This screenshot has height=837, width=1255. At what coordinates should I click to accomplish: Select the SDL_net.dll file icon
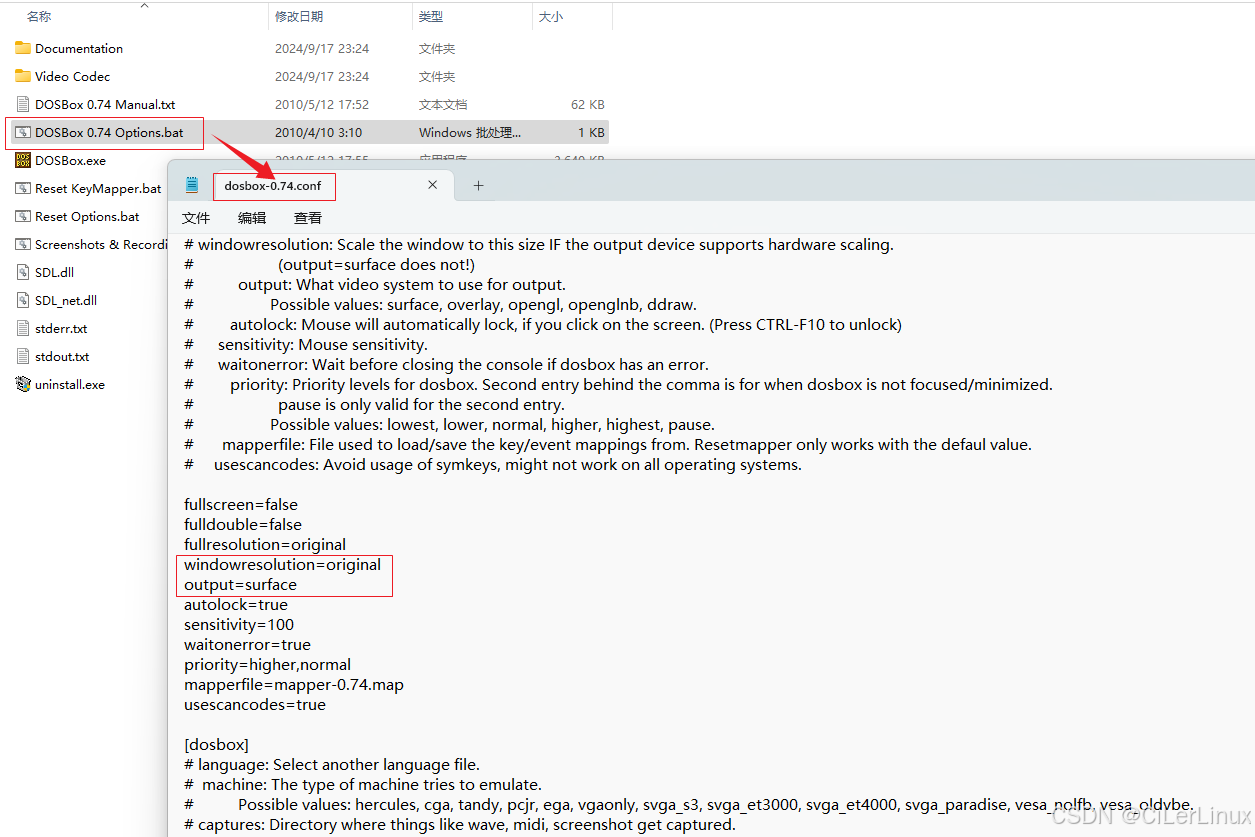23,300
